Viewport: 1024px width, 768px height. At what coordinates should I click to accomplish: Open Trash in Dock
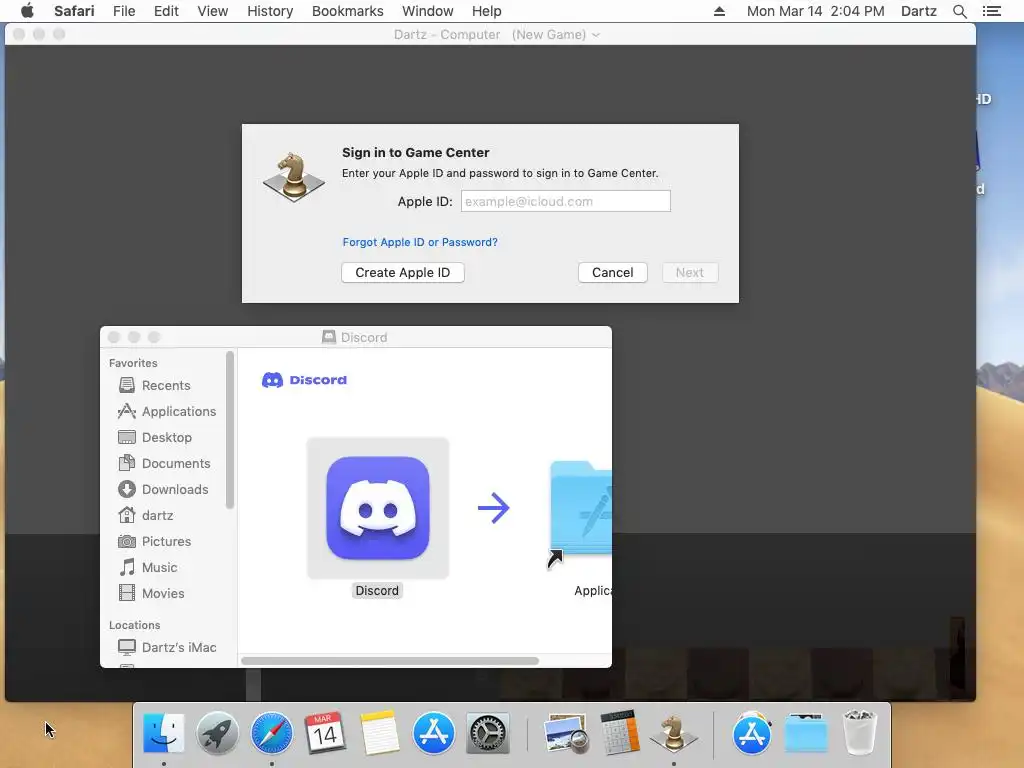[x=859, y=733]
